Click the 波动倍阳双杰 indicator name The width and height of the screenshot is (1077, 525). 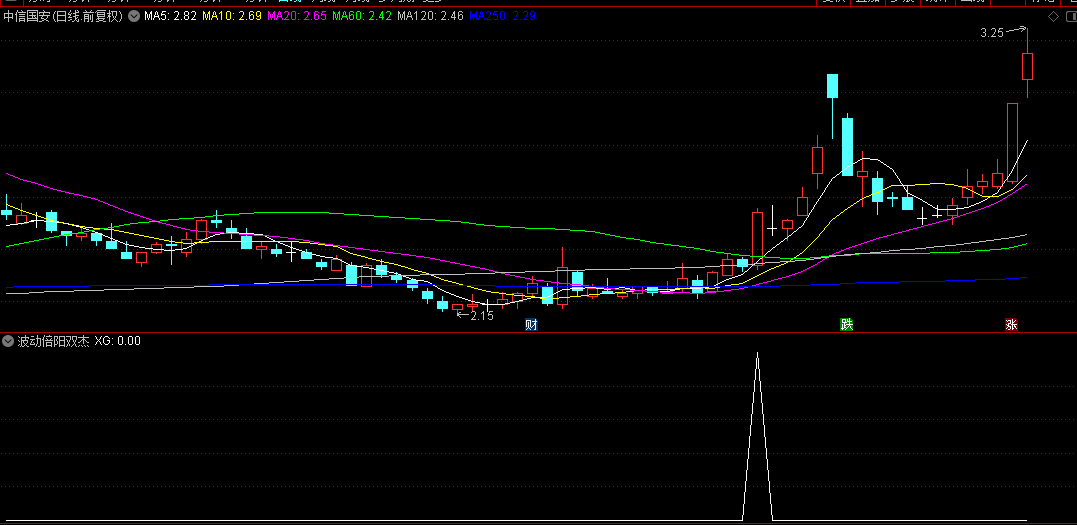point(54,340)
